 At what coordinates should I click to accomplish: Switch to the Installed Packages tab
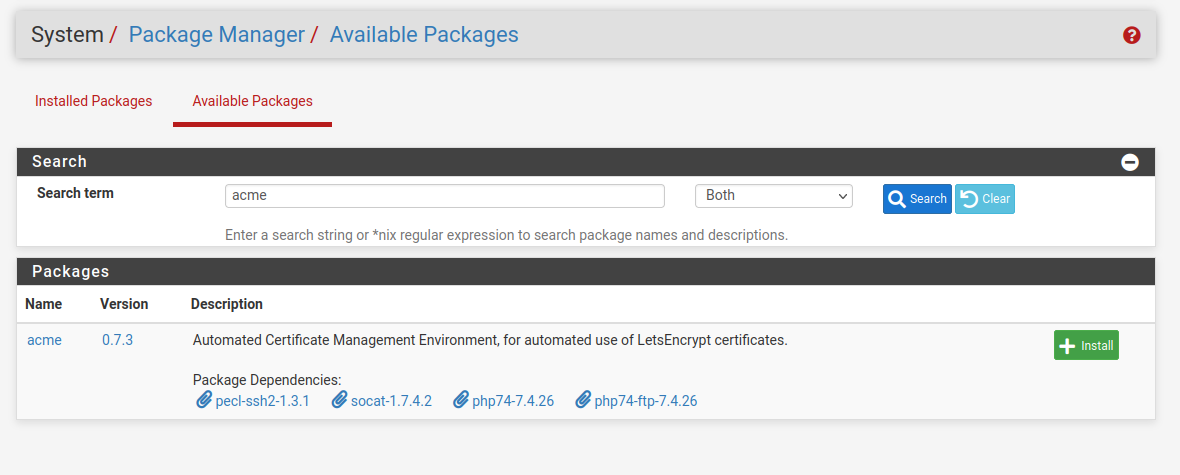click(93, 101)
